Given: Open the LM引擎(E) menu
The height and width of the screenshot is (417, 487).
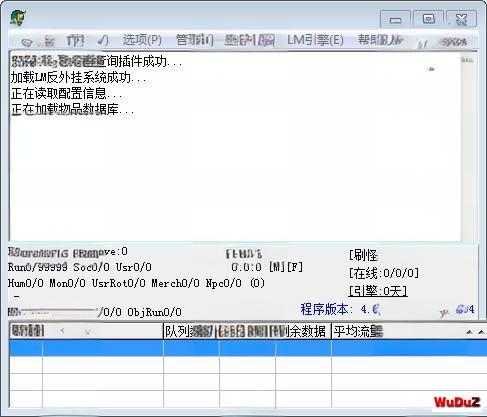Looking at the screenshot, I should click(315, 40).
